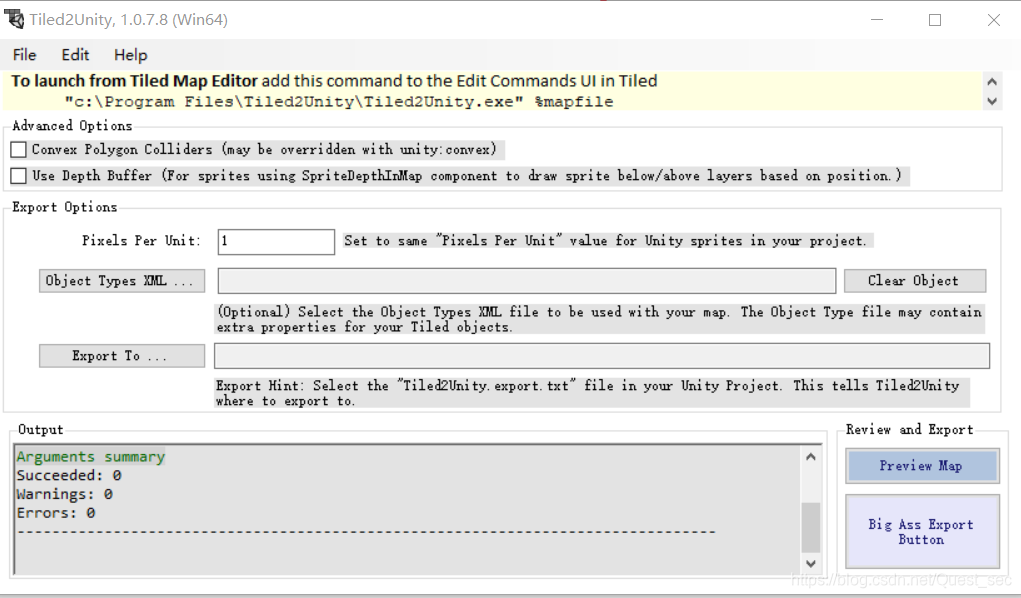The image size is (1021, 598).
Task: Click the down arrow of the launch hint scrollbar
Action: pos(992,101)
